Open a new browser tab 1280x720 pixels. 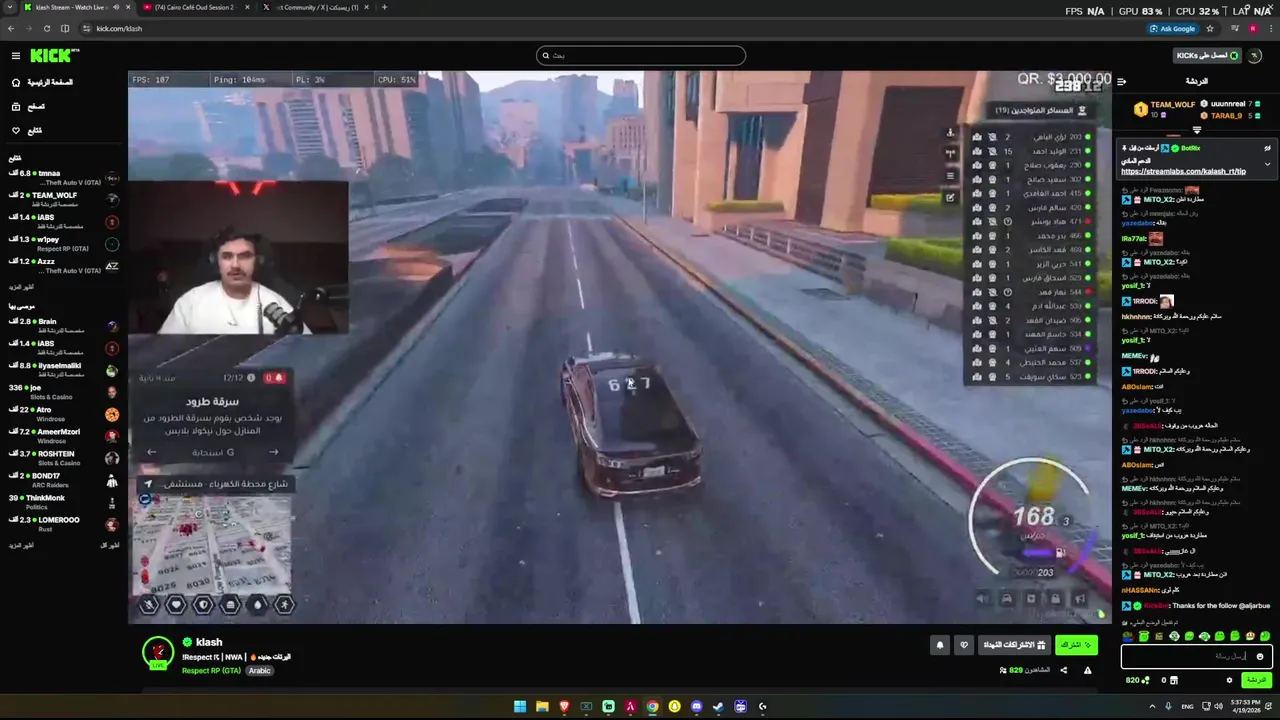[x=385, y=7]
